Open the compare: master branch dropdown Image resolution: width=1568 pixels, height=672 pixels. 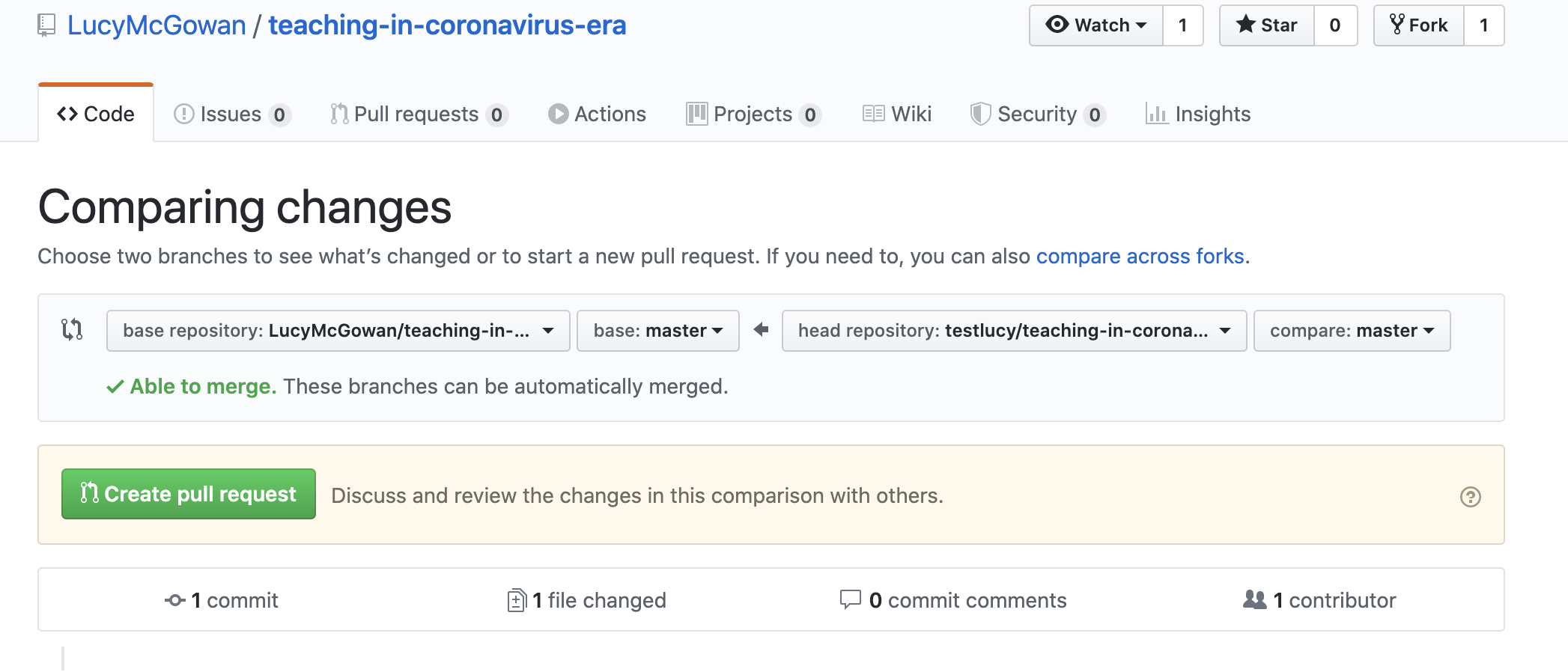tap(1352, 331)
